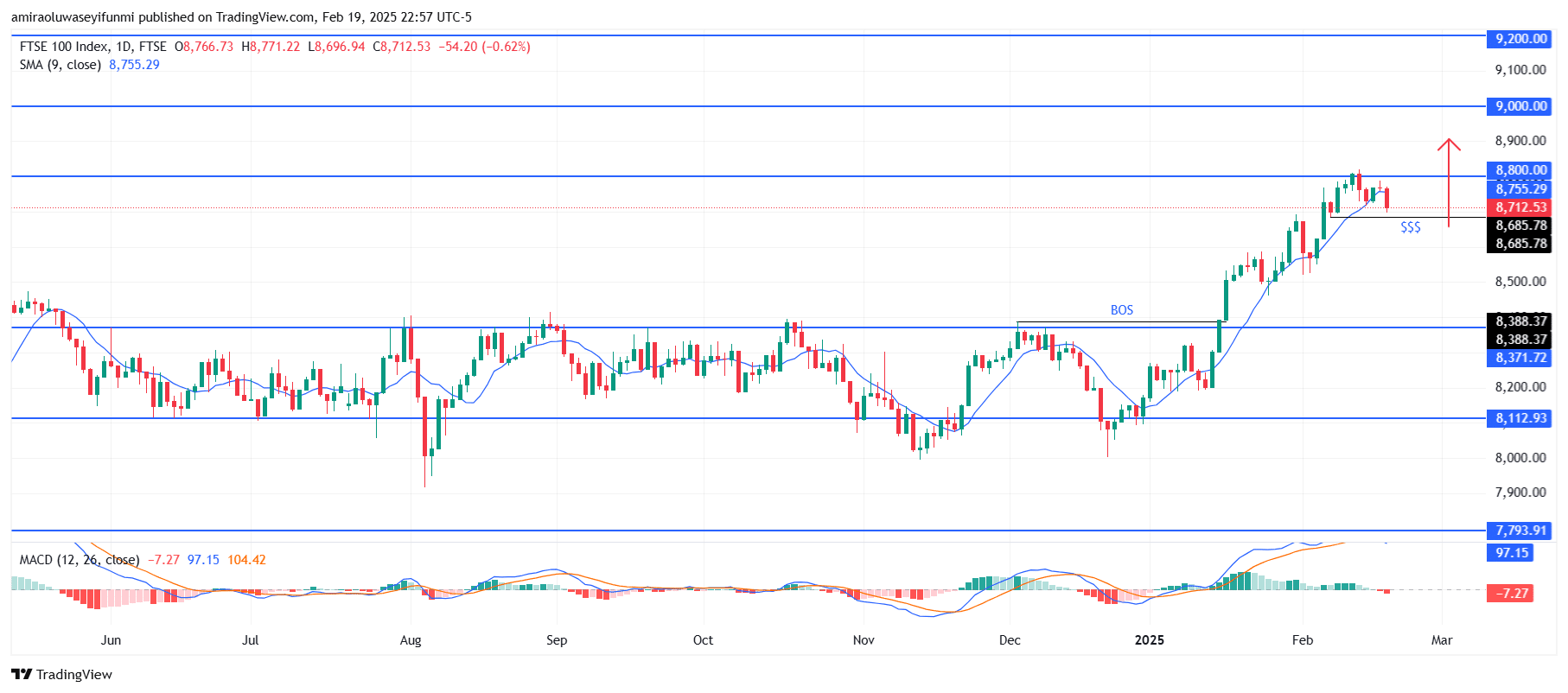Click the Feb label on time axis
Screen dimensions: 1568x693
click(x=1303, y=640)
